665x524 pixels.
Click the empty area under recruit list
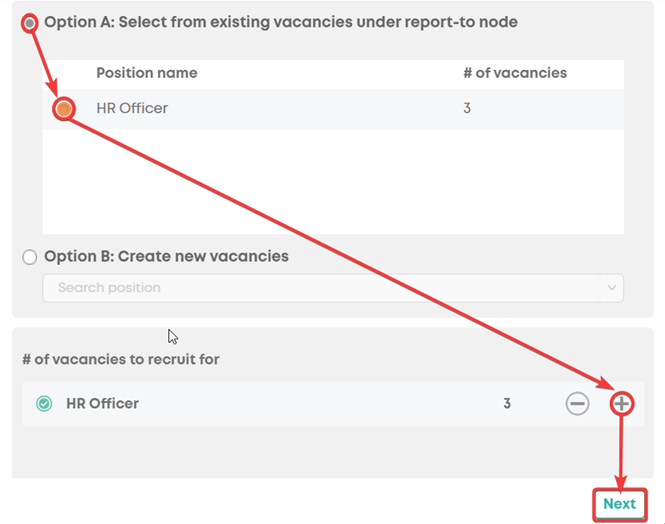[x=333, y=451]
